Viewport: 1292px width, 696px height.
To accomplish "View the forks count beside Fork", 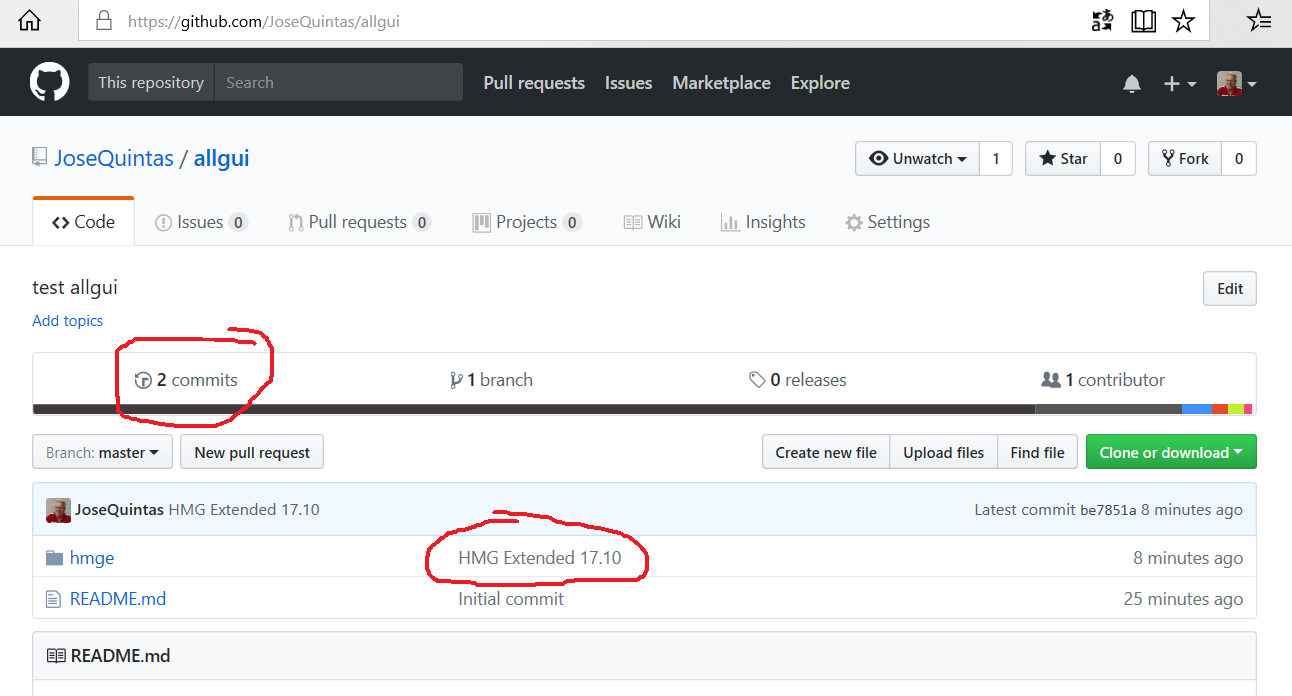I will coord(1239,158).
